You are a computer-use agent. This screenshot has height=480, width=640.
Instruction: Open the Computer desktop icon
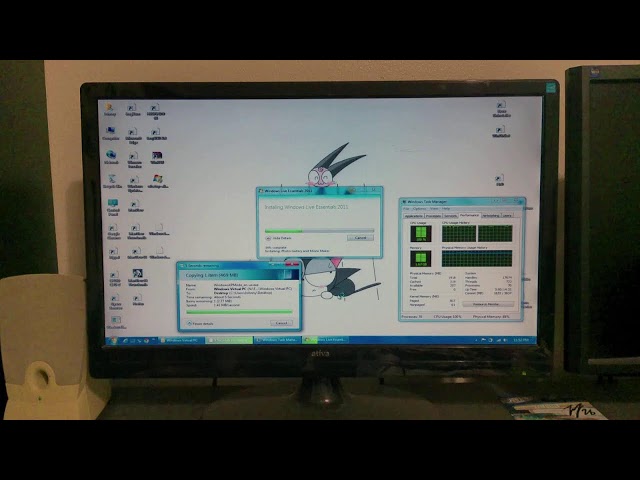pyautogui.click(x=110, y=133)
